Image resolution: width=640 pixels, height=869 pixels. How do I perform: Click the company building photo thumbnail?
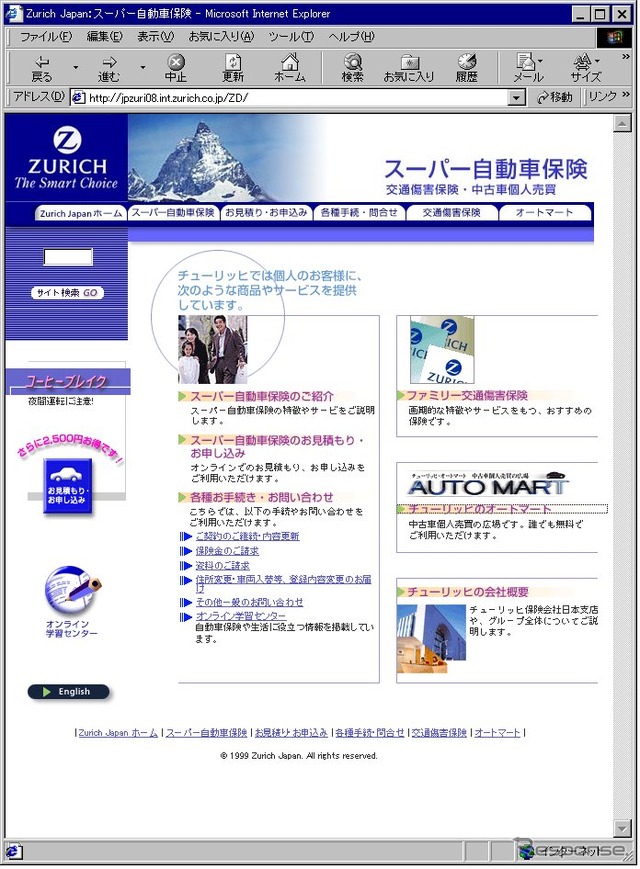pos(432,638)
